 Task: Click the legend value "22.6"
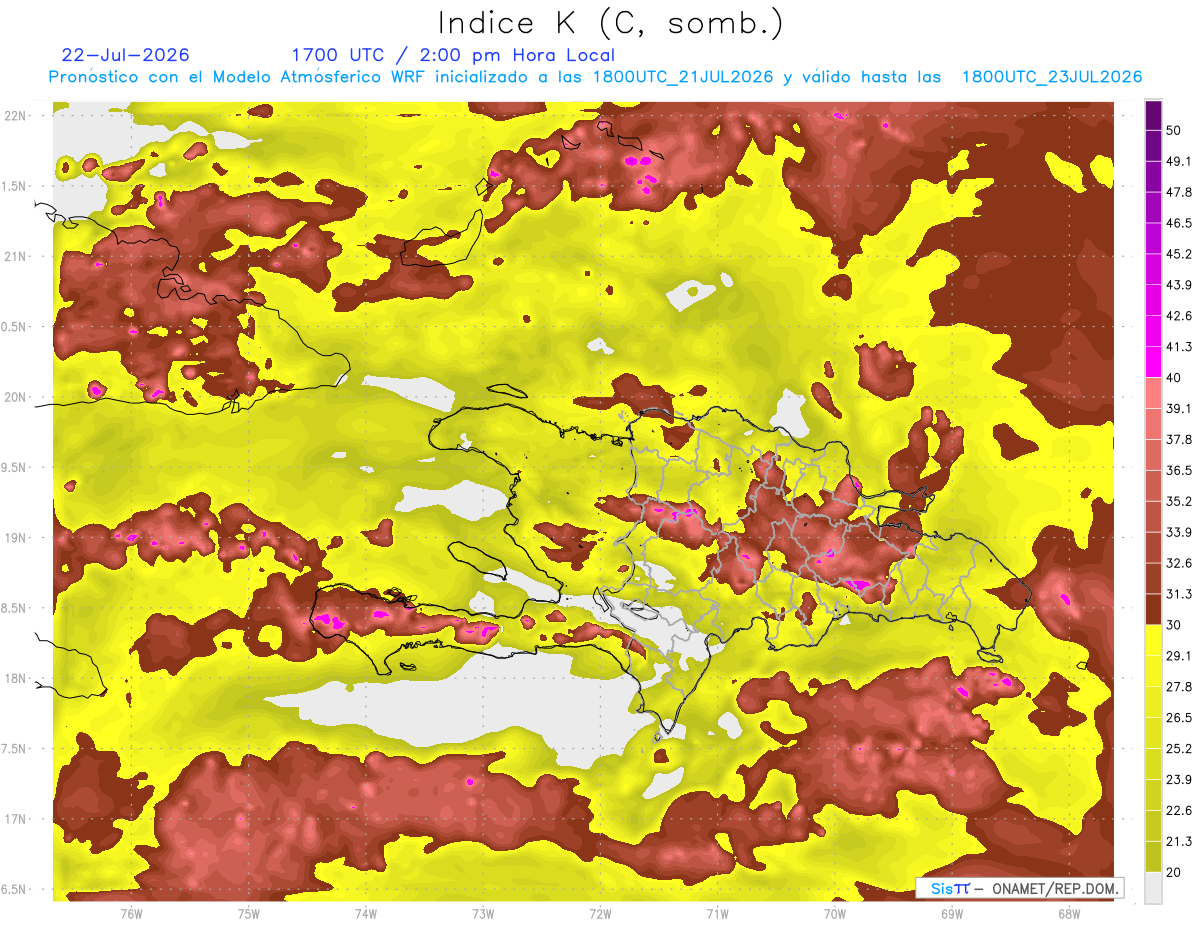[x=1178, y=811]
